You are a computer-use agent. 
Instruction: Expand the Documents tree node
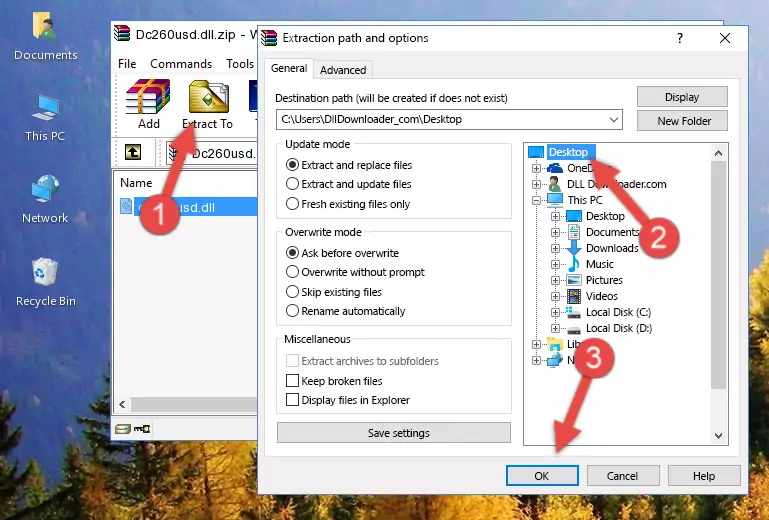pyautogui.click(x=555, y=232)
